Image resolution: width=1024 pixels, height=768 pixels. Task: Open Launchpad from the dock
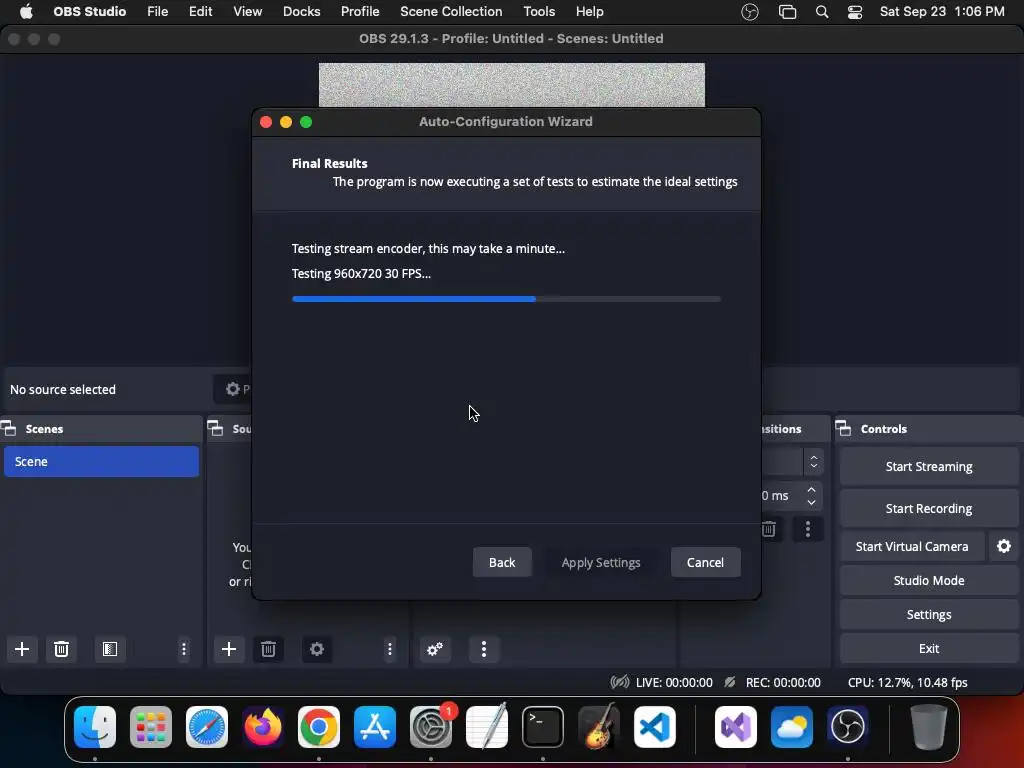151,726
